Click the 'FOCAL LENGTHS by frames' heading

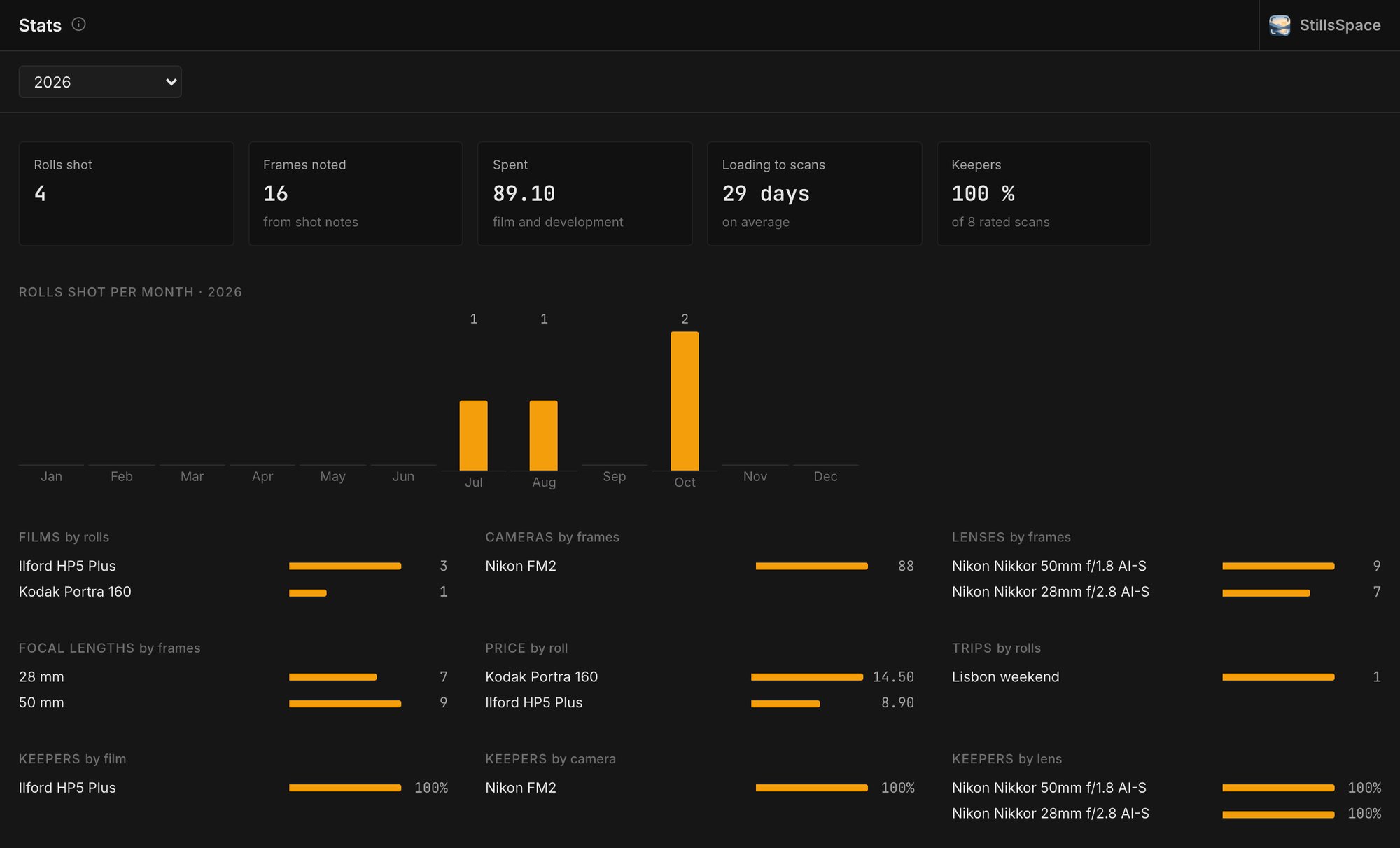point(110,648)
